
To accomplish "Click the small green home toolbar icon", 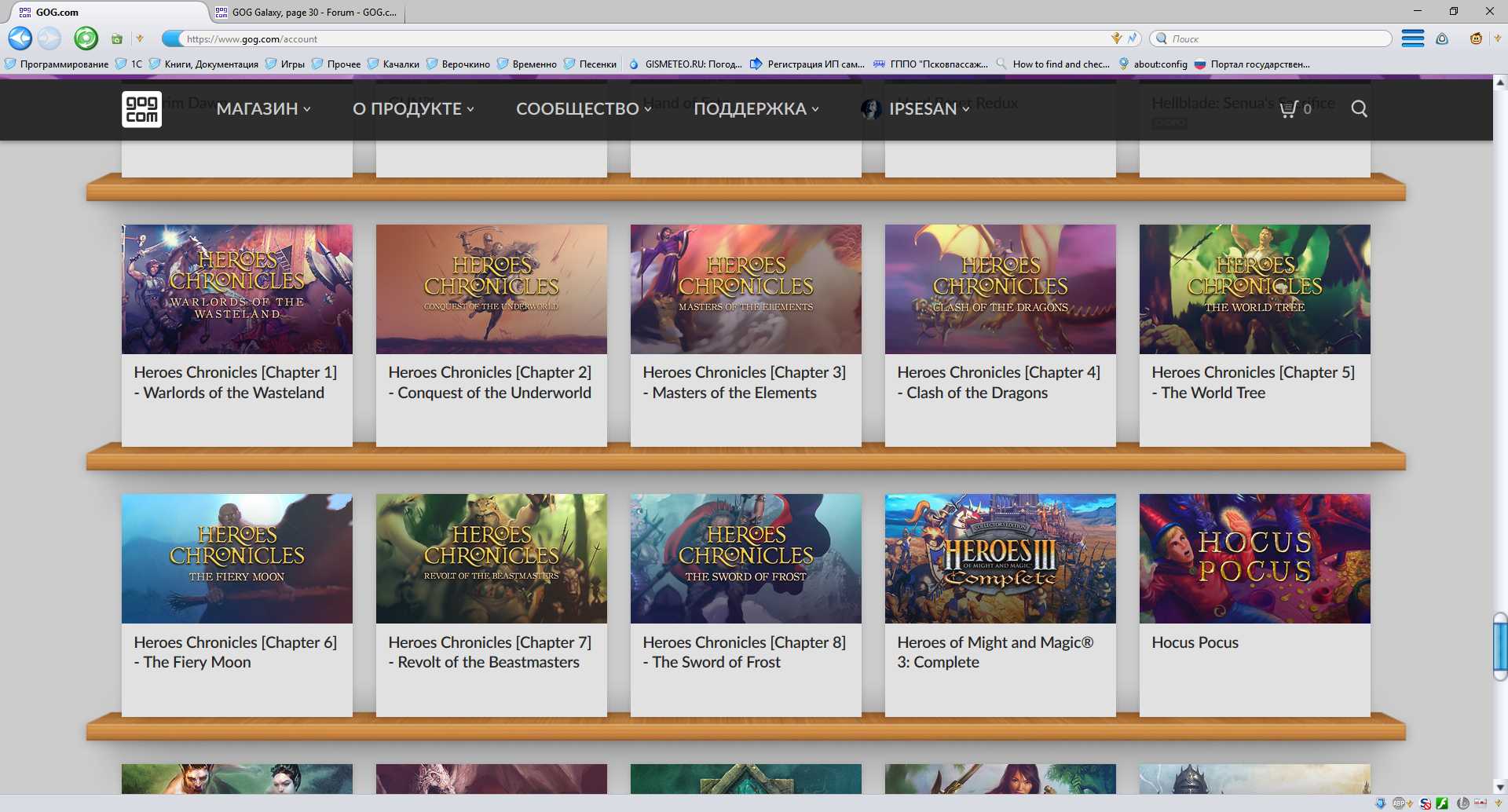I will click(x=117, y=38).
